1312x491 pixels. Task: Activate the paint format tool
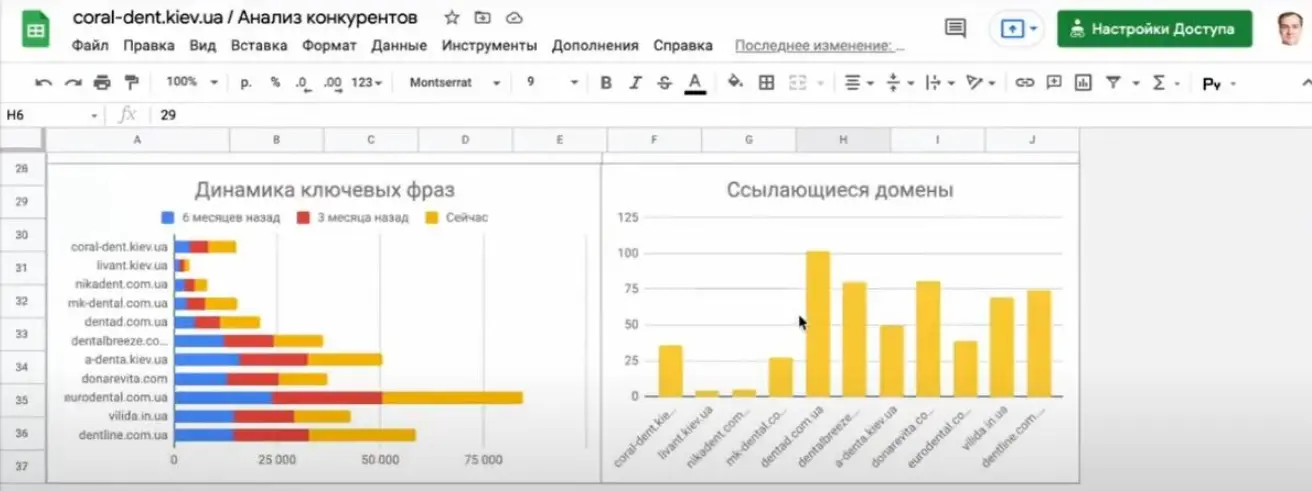[131, 83]
